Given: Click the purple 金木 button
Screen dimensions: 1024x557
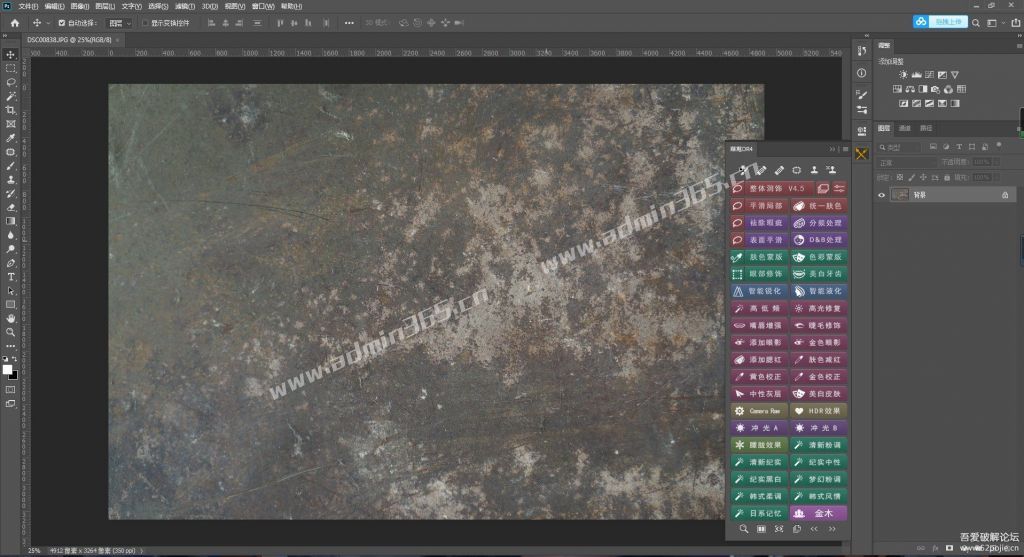Looking at the screenshot, I should [x=818, y=513].
